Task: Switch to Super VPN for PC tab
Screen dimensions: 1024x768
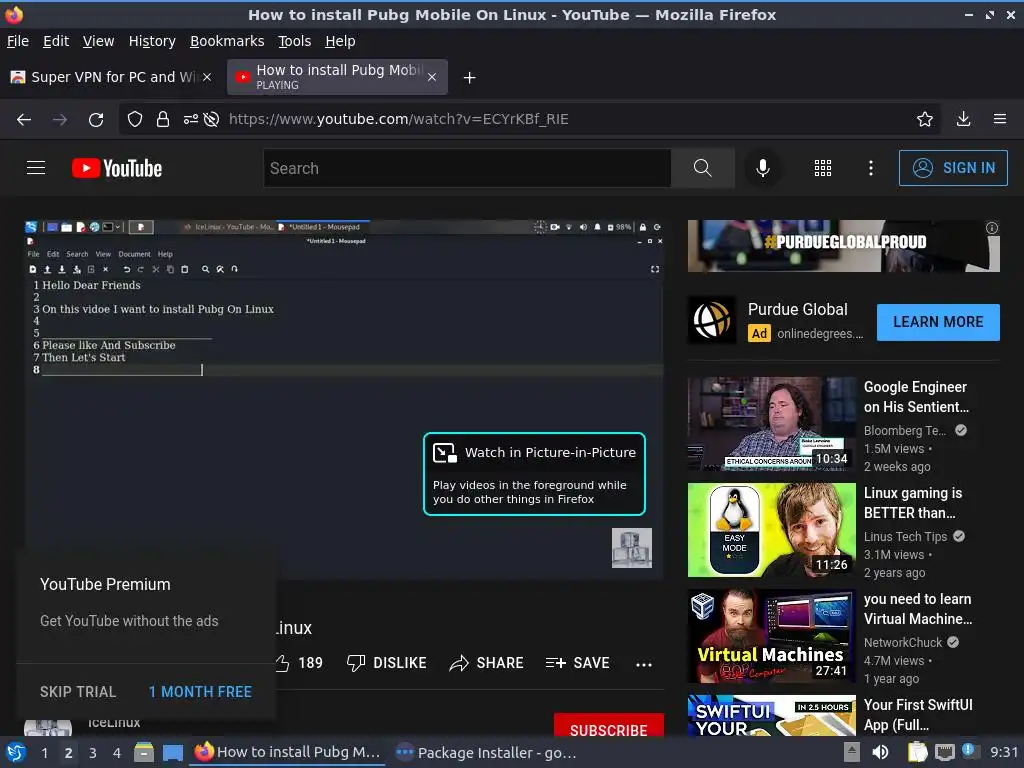Action: (111, 77)
